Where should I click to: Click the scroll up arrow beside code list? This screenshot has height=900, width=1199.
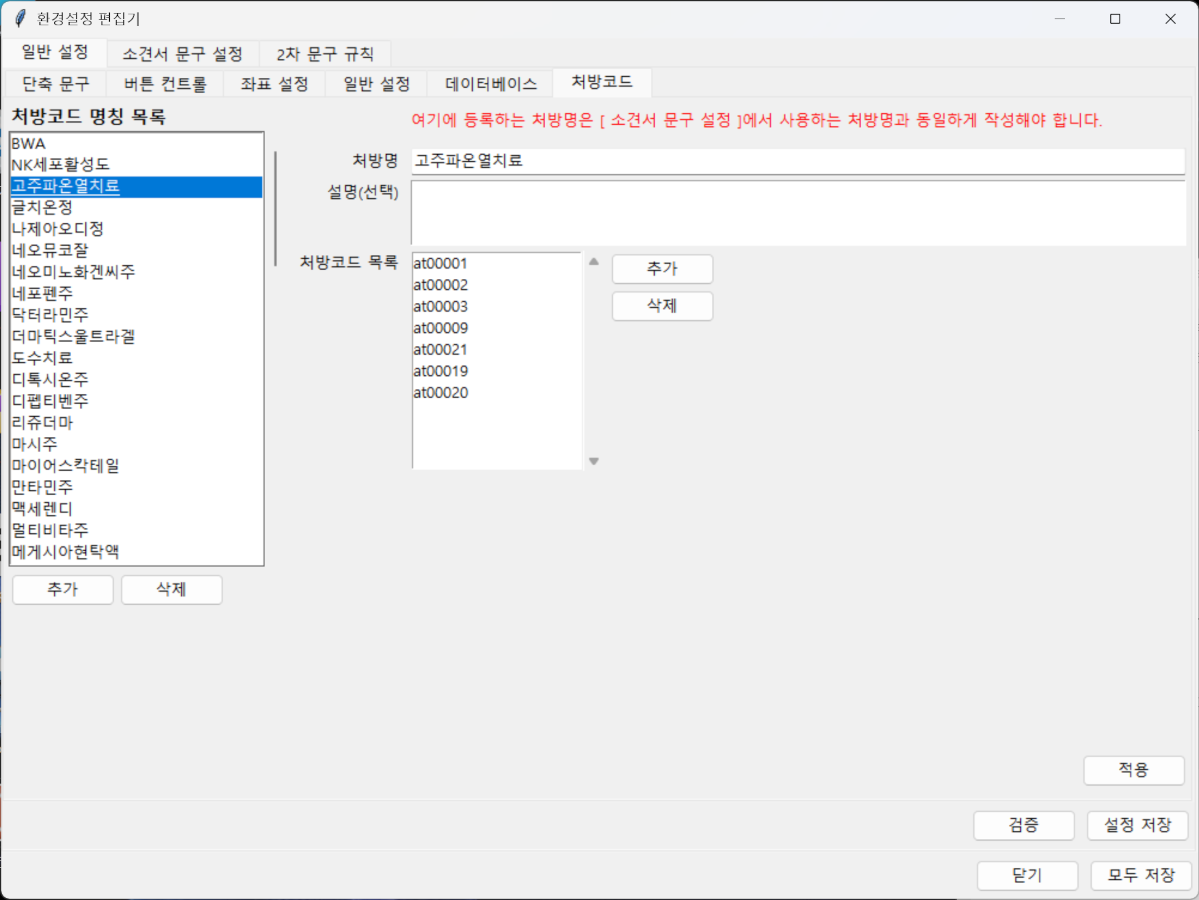(593, 262)
